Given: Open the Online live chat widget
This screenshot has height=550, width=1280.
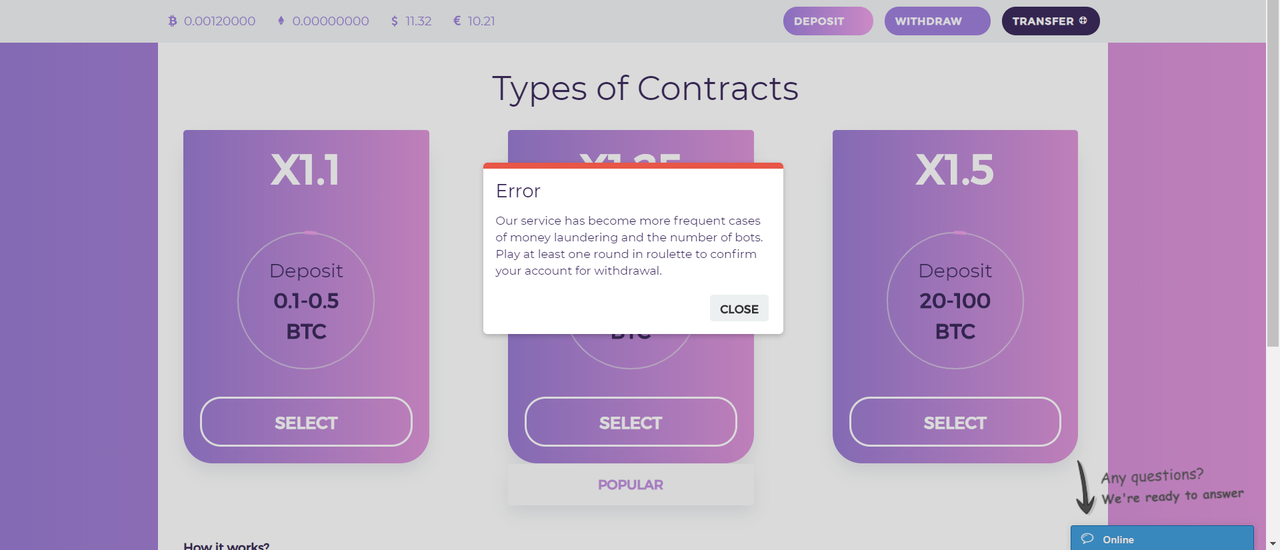Looking at the screenshot, I should [x=1162, y=538].
